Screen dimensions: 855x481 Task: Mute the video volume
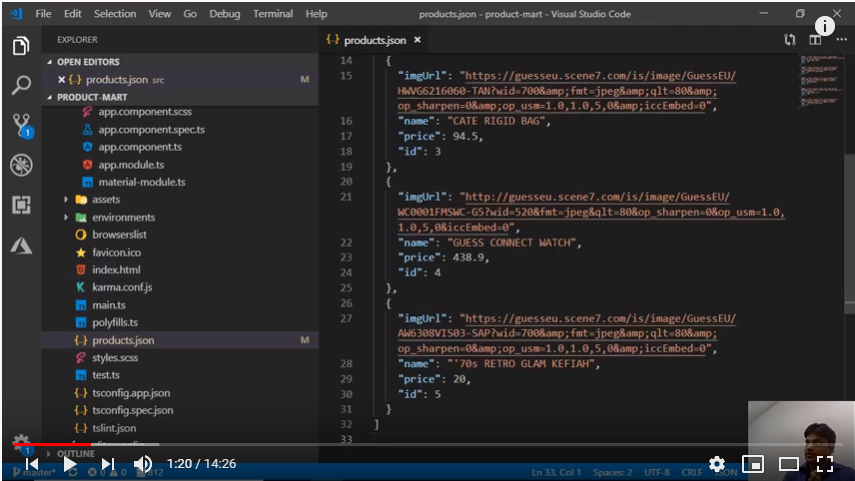click(x=143, y=464)
